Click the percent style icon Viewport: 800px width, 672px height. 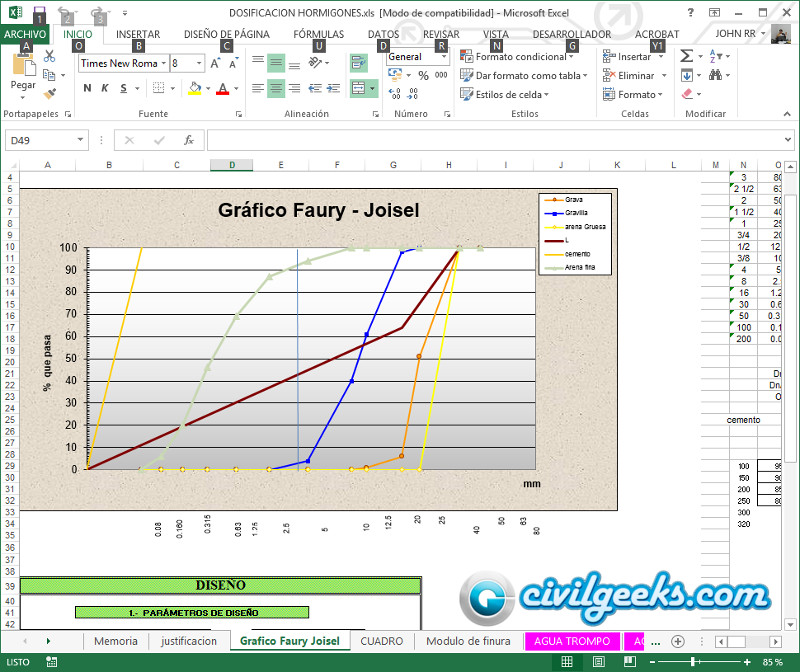[x=422, y=75]
